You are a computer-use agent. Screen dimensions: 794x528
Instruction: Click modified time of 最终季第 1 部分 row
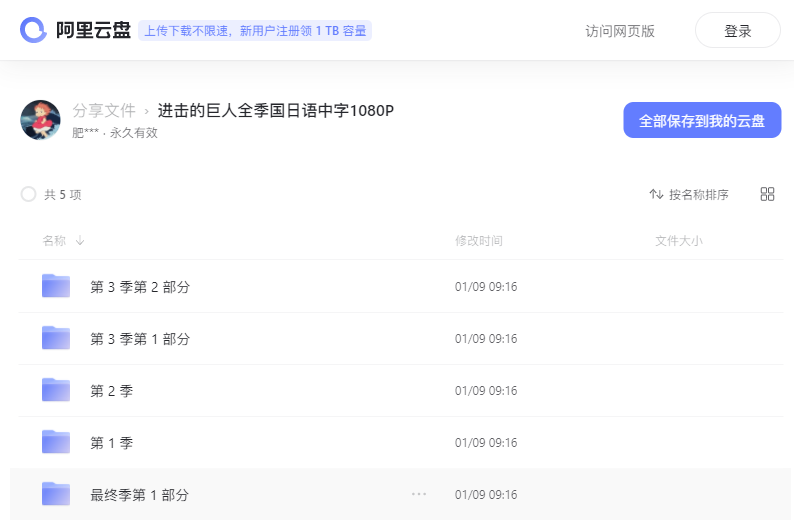[x=486, y=495]
